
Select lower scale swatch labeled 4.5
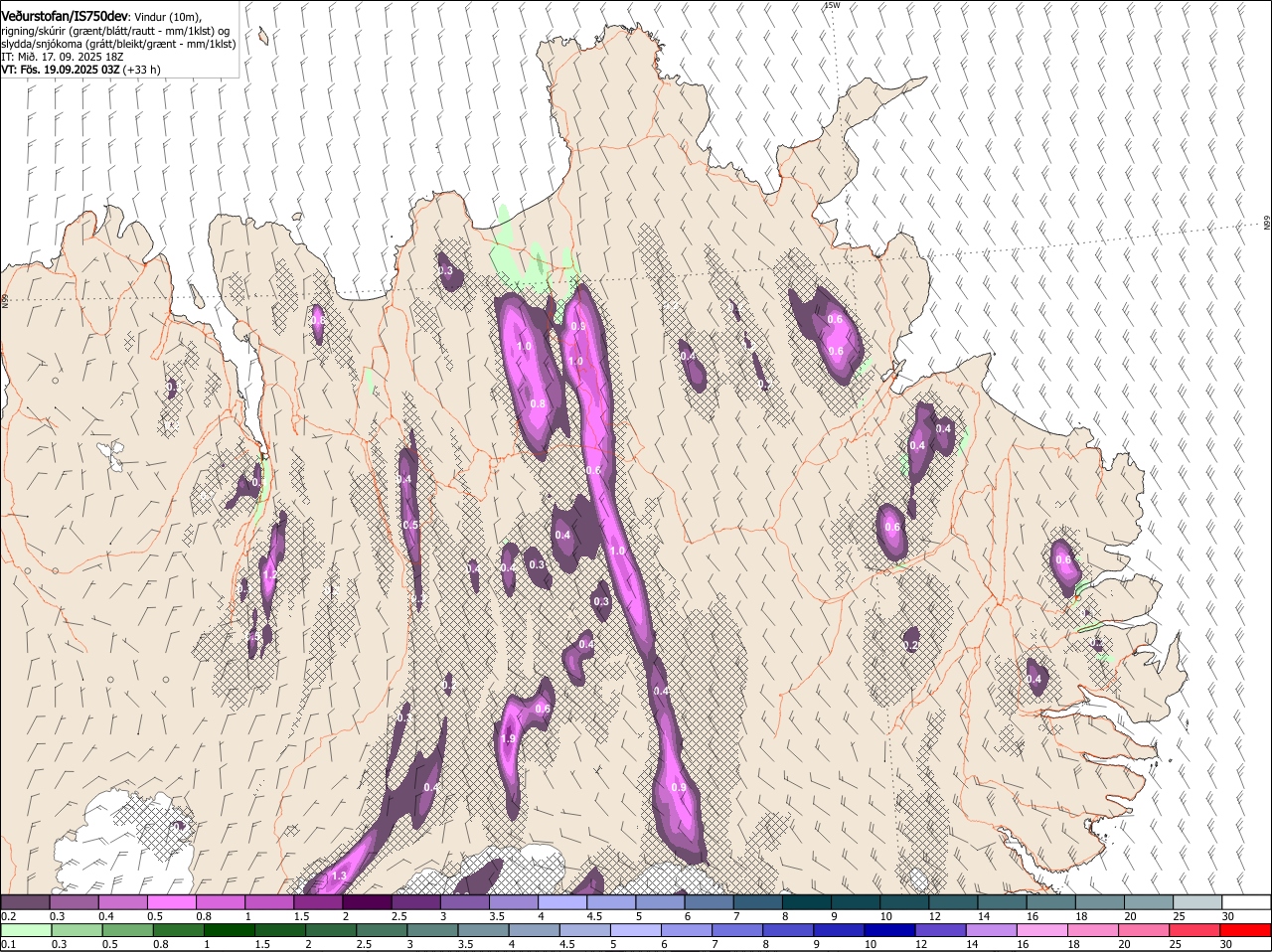(584, 930)
